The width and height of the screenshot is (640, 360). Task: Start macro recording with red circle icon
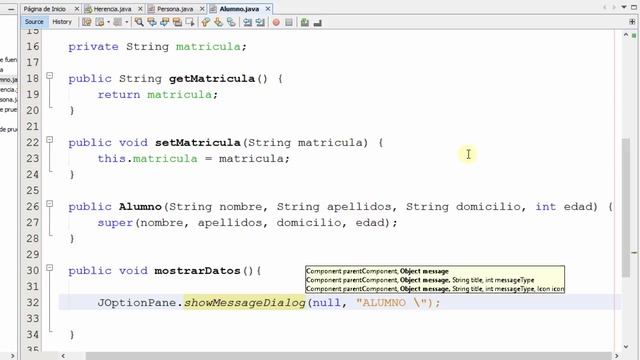276,22
